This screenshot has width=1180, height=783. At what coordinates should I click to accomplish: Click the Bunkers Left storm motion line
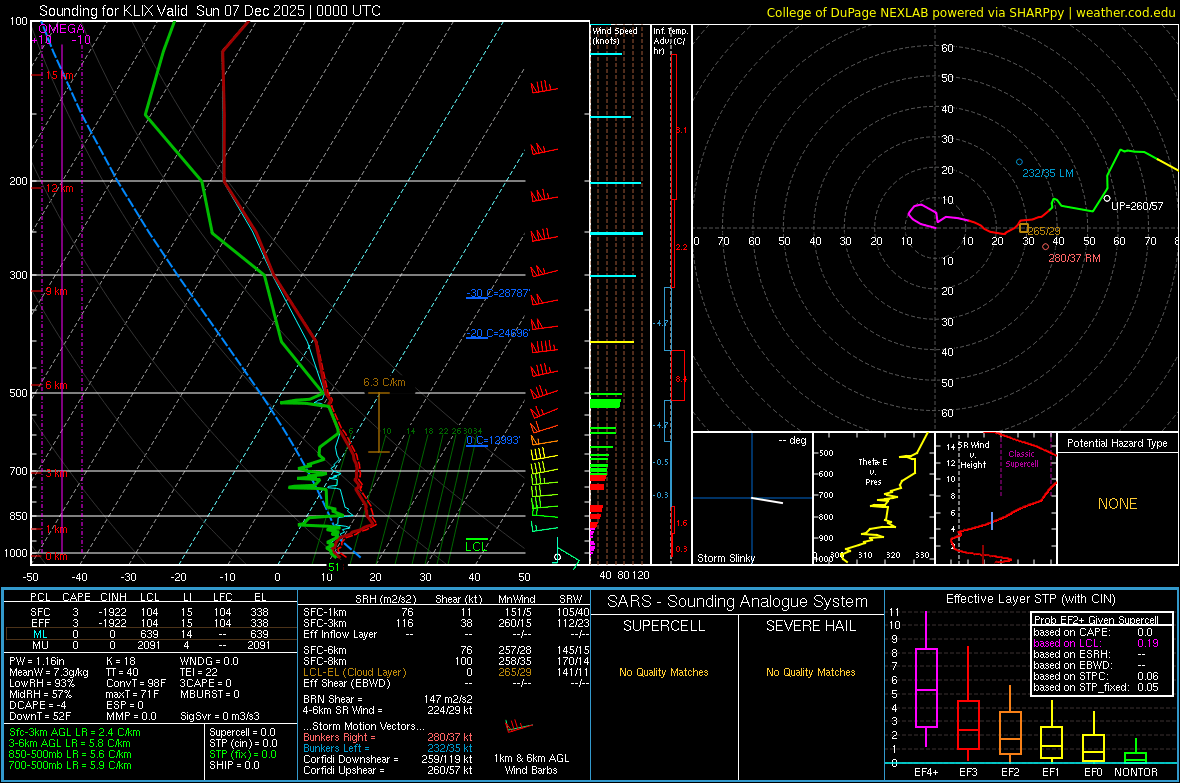[x=388, y=748]
